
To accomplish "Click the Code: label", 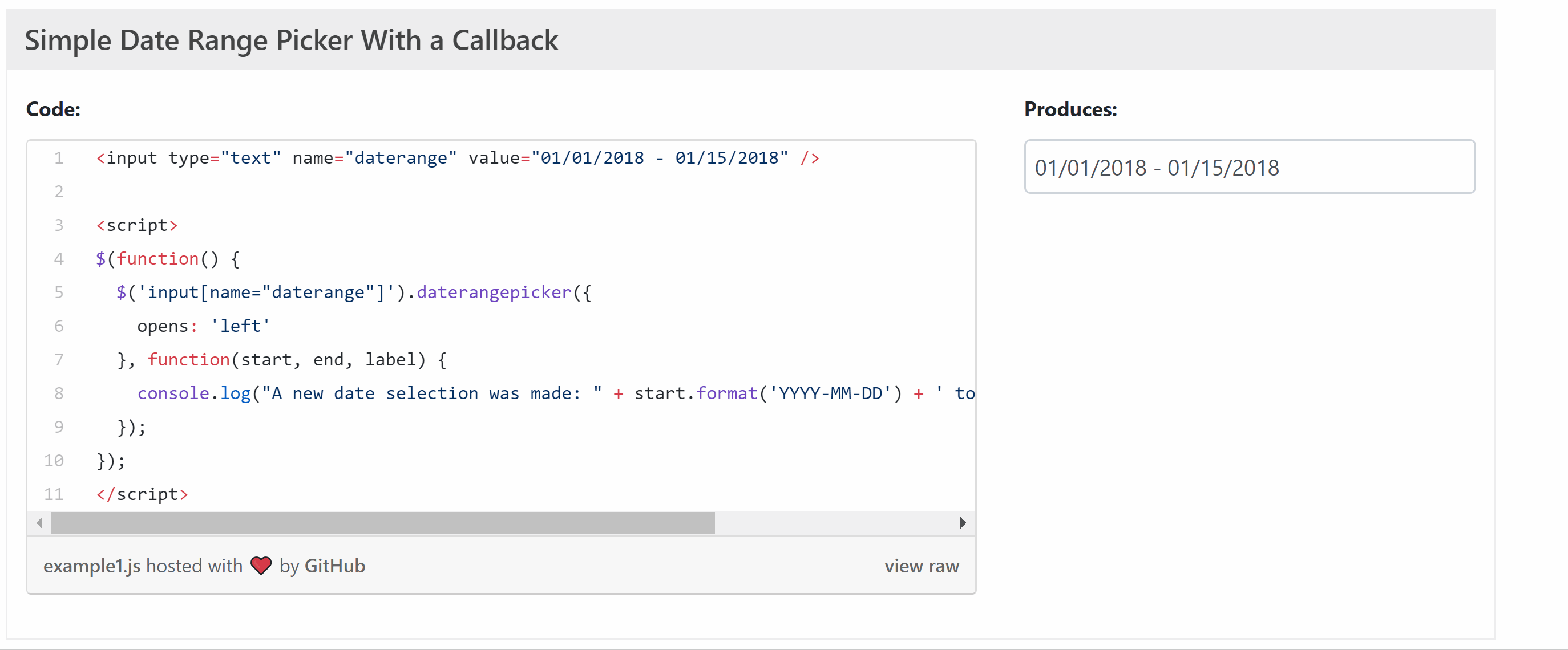I will 53,109.
